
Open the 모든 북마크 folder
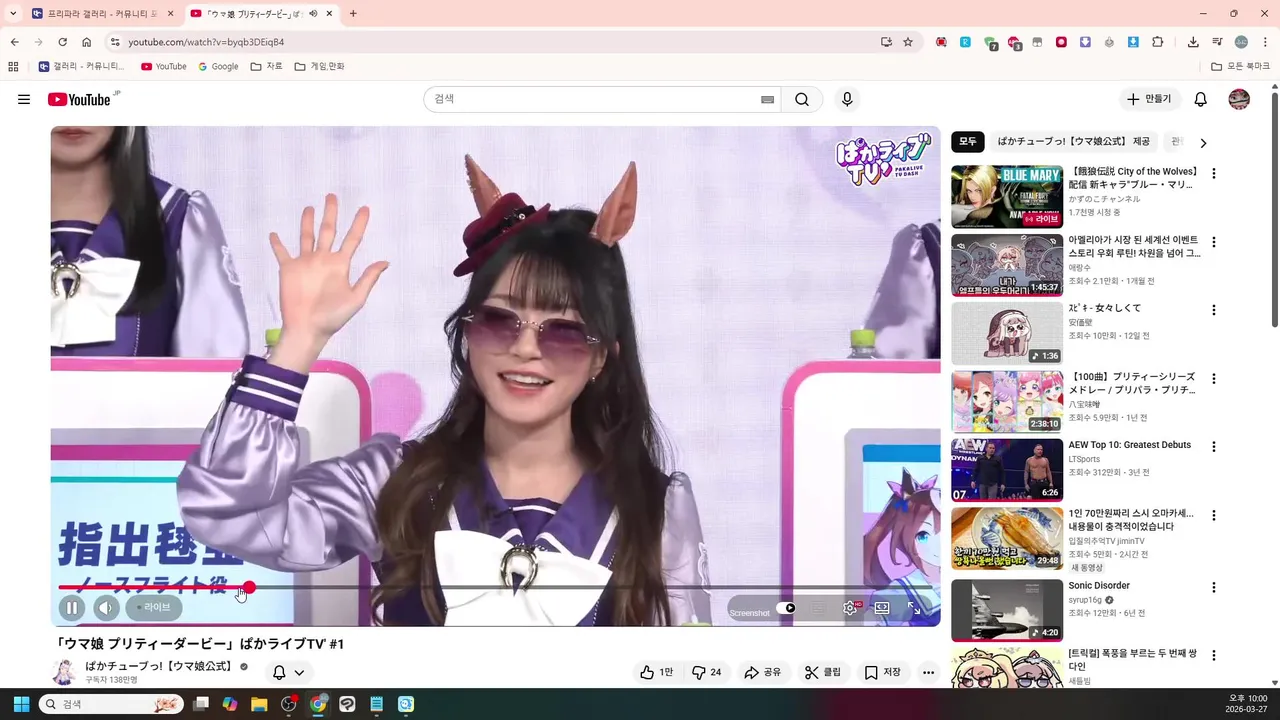(1240, 66)
